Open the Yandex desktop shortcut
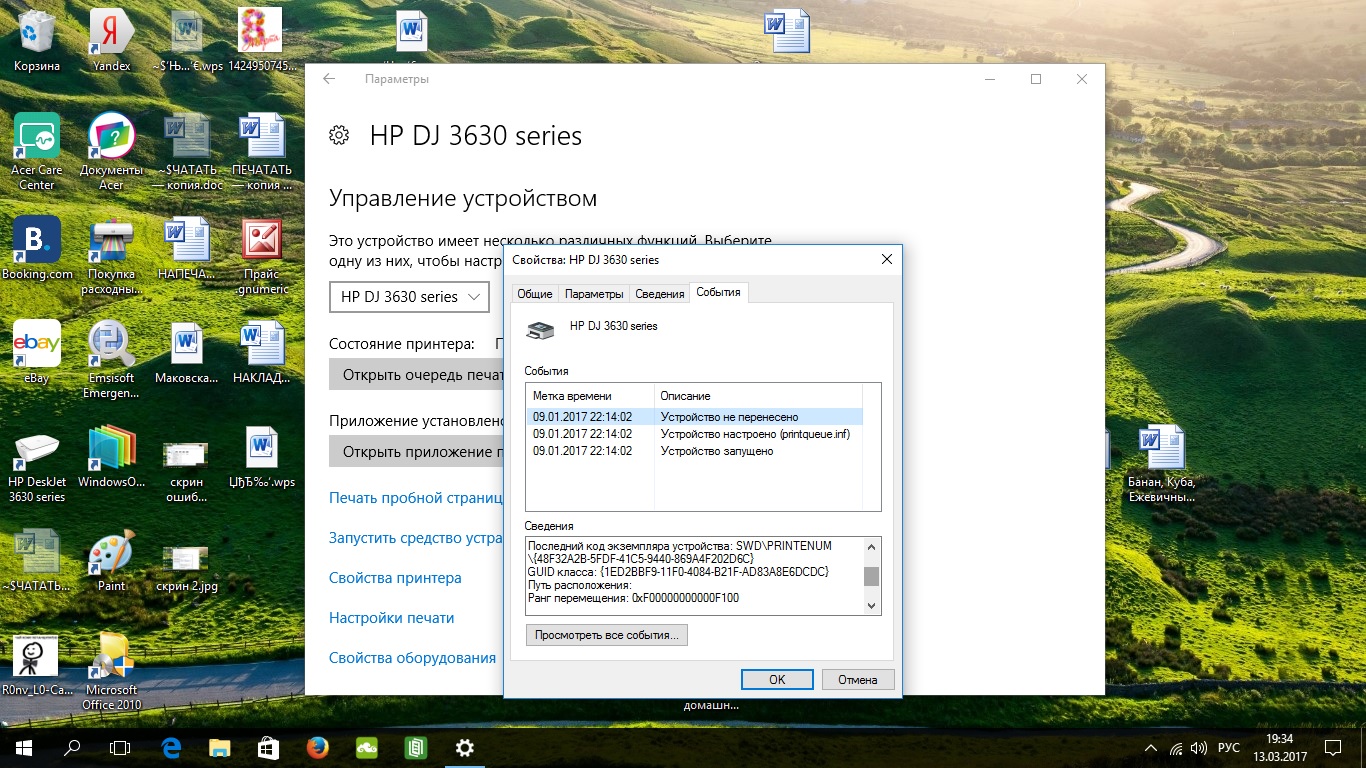 (x=111, y=41)
